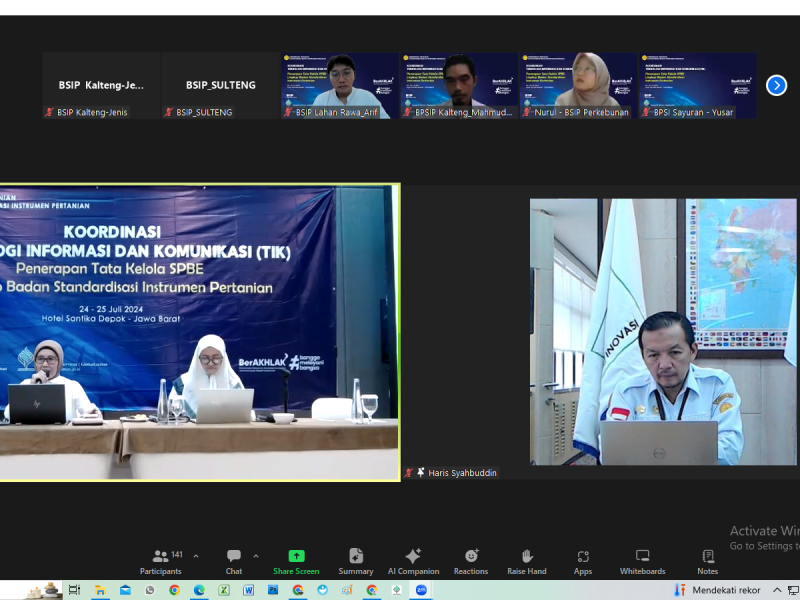The height and width of the screenshot is (600, 800).
Task: Show hidden system tray icons
Action: click(x=777, y=590)
